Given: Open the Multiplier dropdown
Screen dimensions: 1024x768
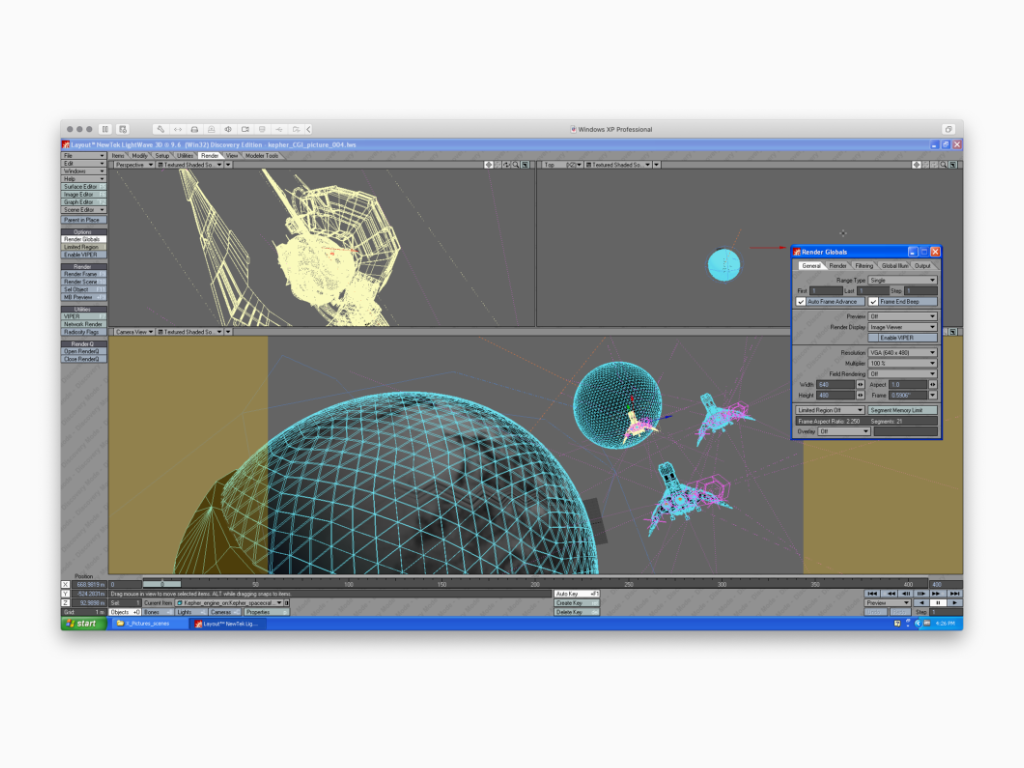Looking at the screenshot, I should [903, 363].
